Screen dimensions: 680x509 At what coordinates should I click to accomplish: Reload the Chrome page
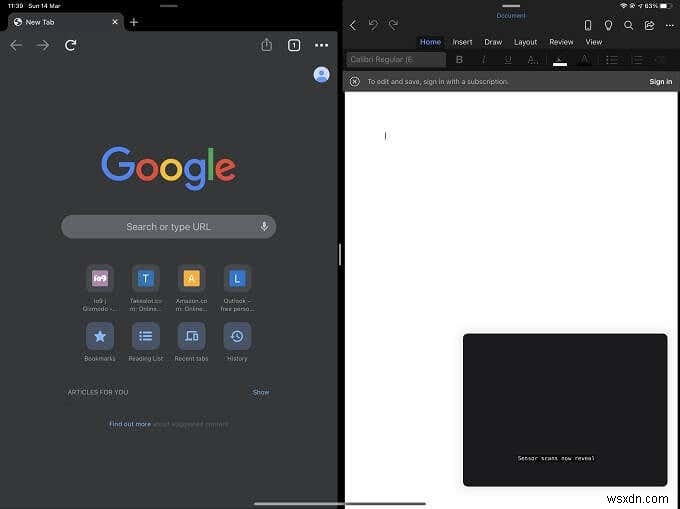click(71, 45)
